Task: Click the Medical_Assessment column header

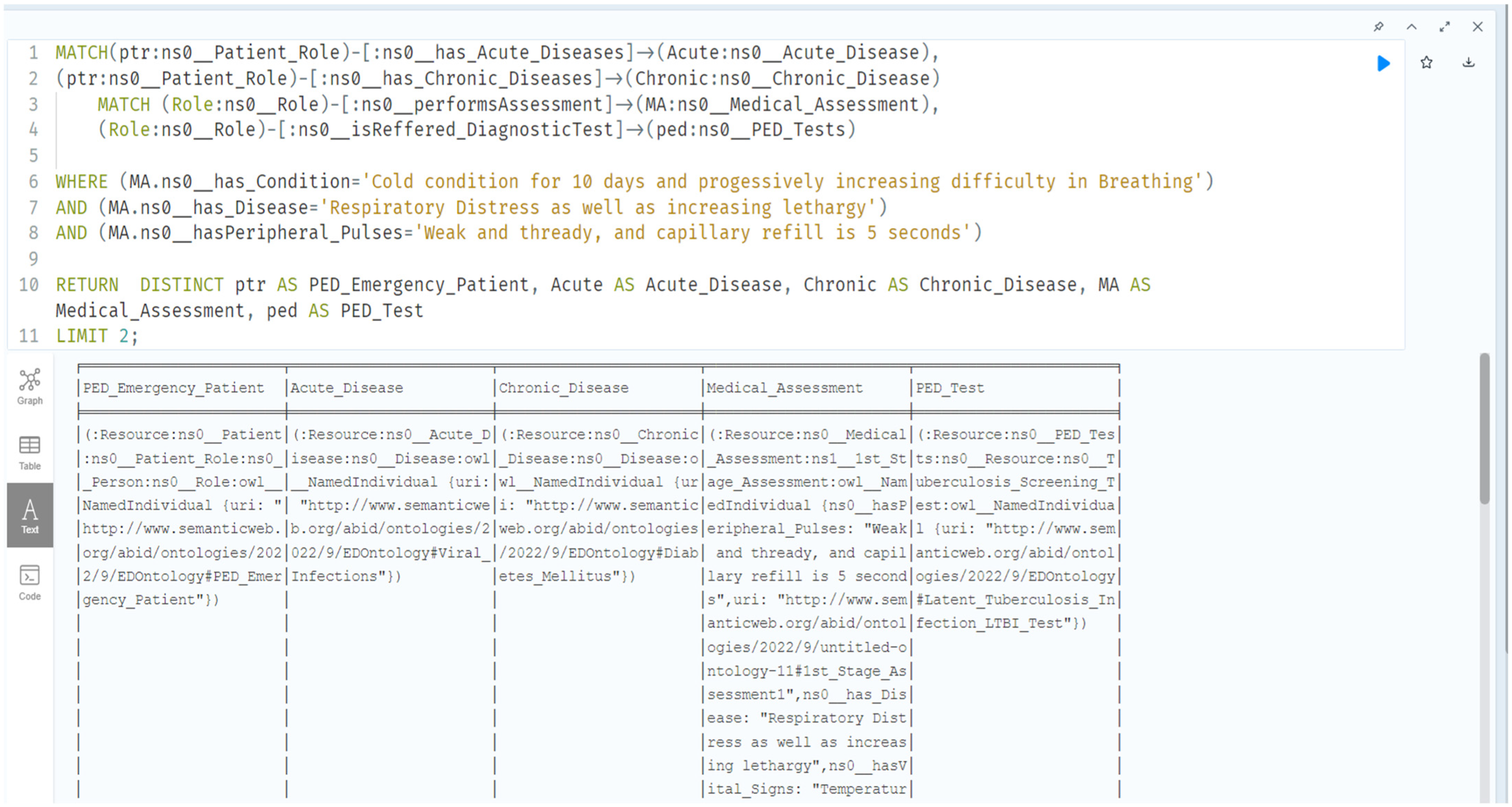Action: pos(784,388)
